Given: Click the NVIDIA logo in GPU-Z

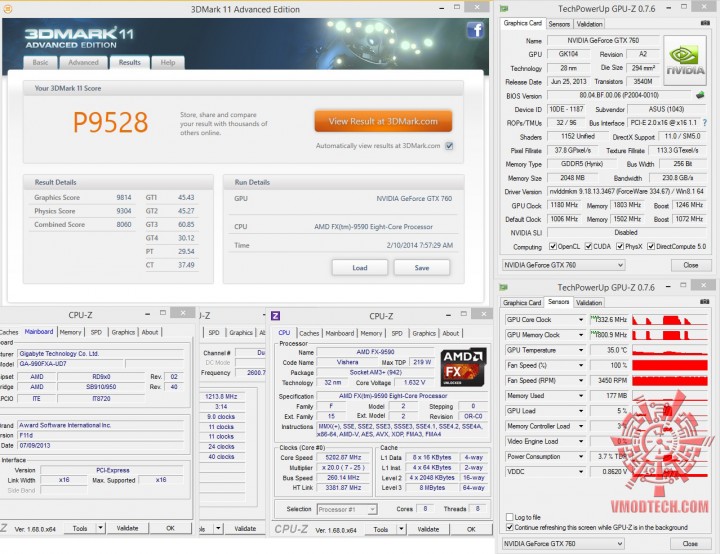Looking at the screenshot, I should pos(685,61).
